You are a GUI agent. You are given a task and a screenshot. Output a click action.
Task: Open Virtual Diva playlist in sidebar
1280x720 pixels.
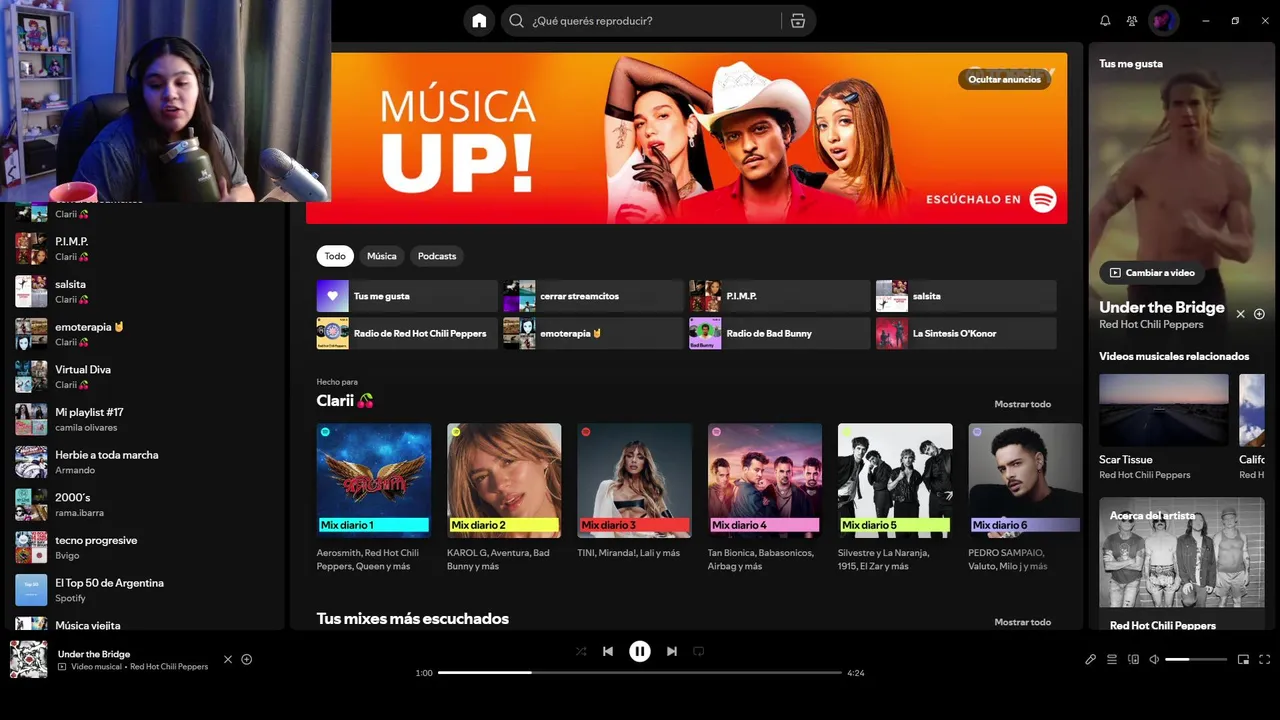tap(146, 376)
